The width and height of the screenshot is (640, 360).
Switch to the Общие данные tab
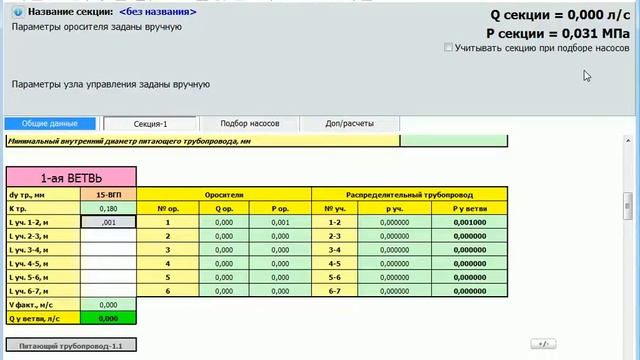click(x=50, y=123)
